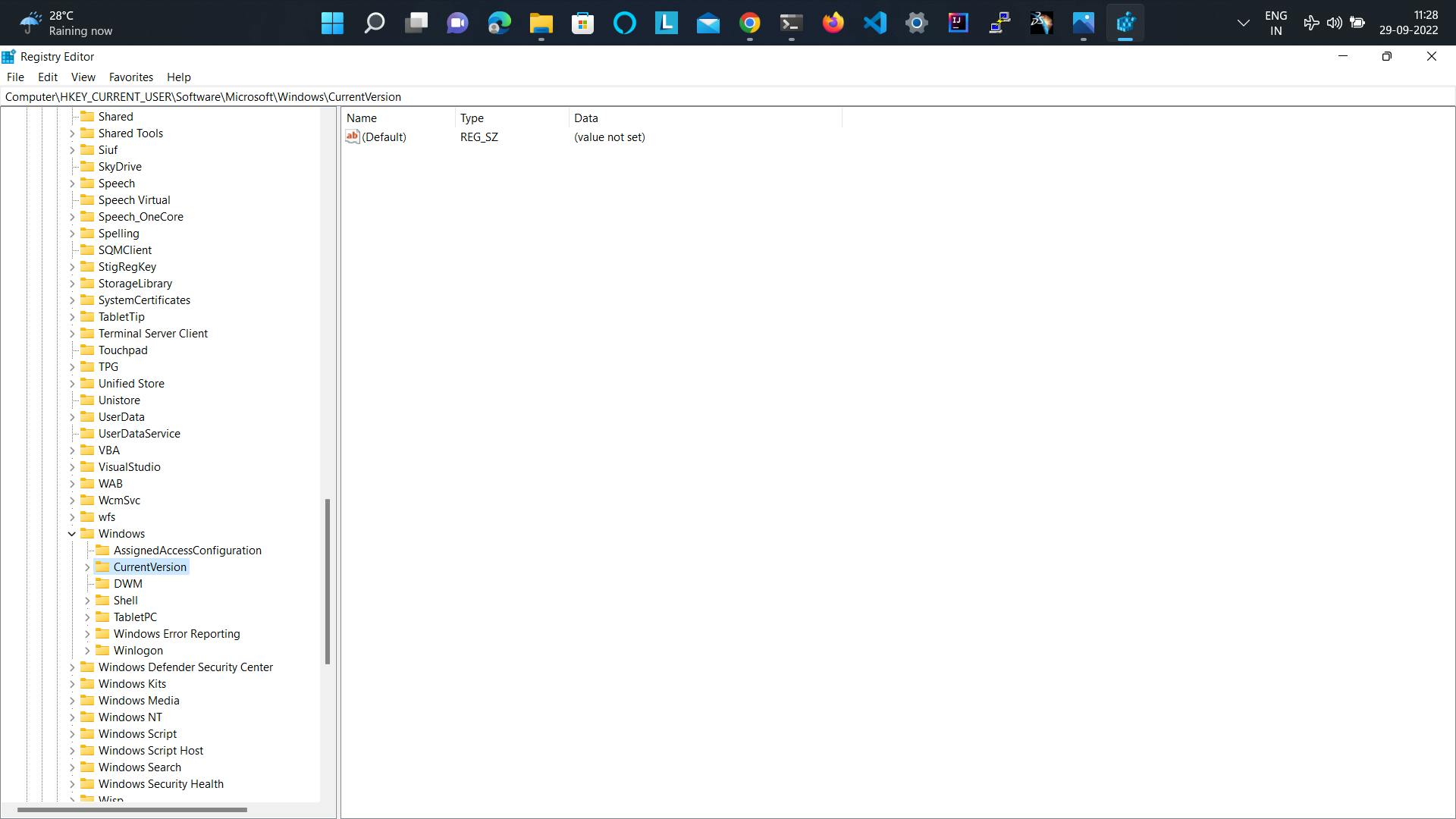Launch Firefox from taskbar

[x=833, y=23]
